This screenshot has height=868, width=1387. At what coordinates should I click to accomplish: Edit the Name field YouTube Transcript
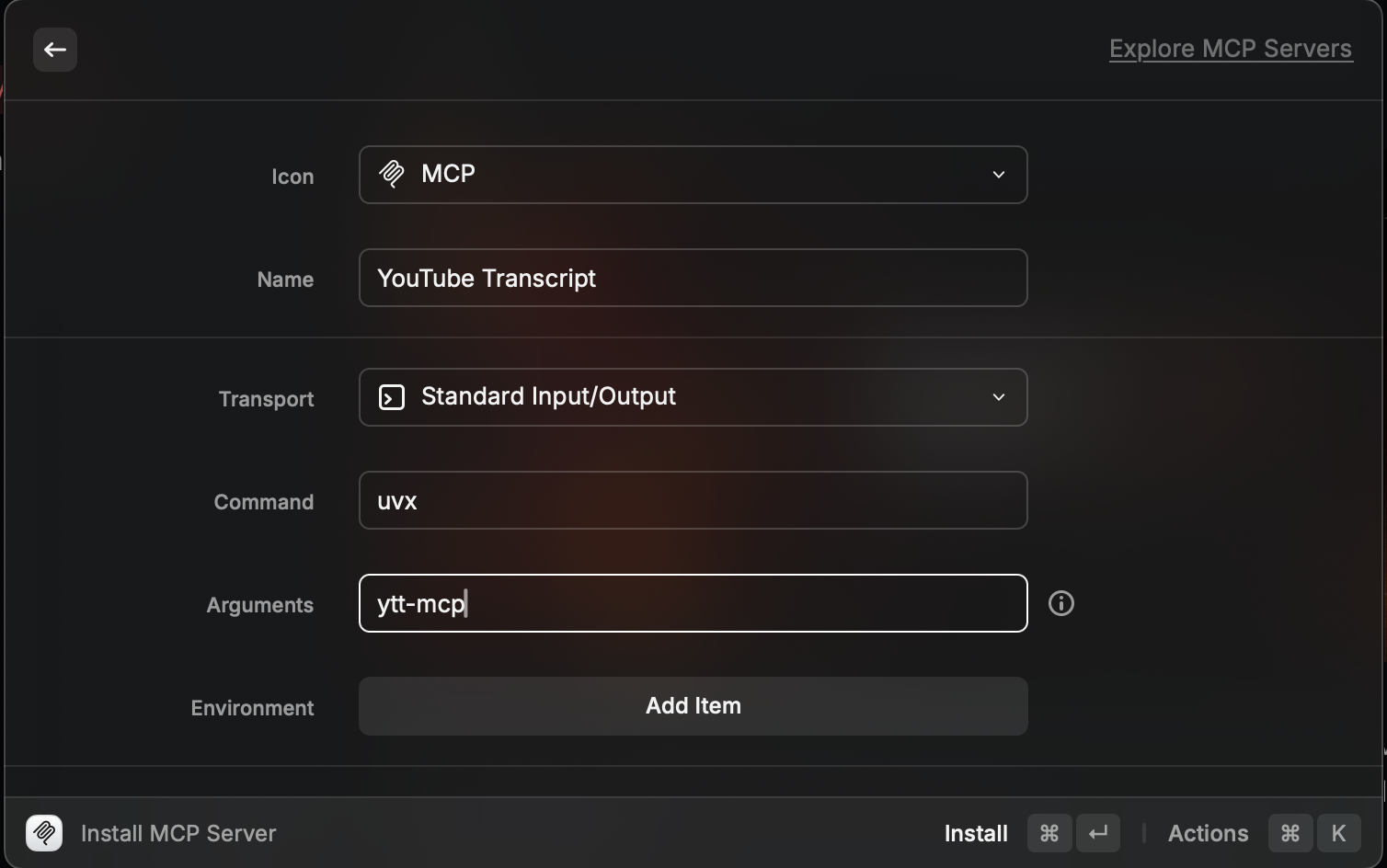pos(693,278)
